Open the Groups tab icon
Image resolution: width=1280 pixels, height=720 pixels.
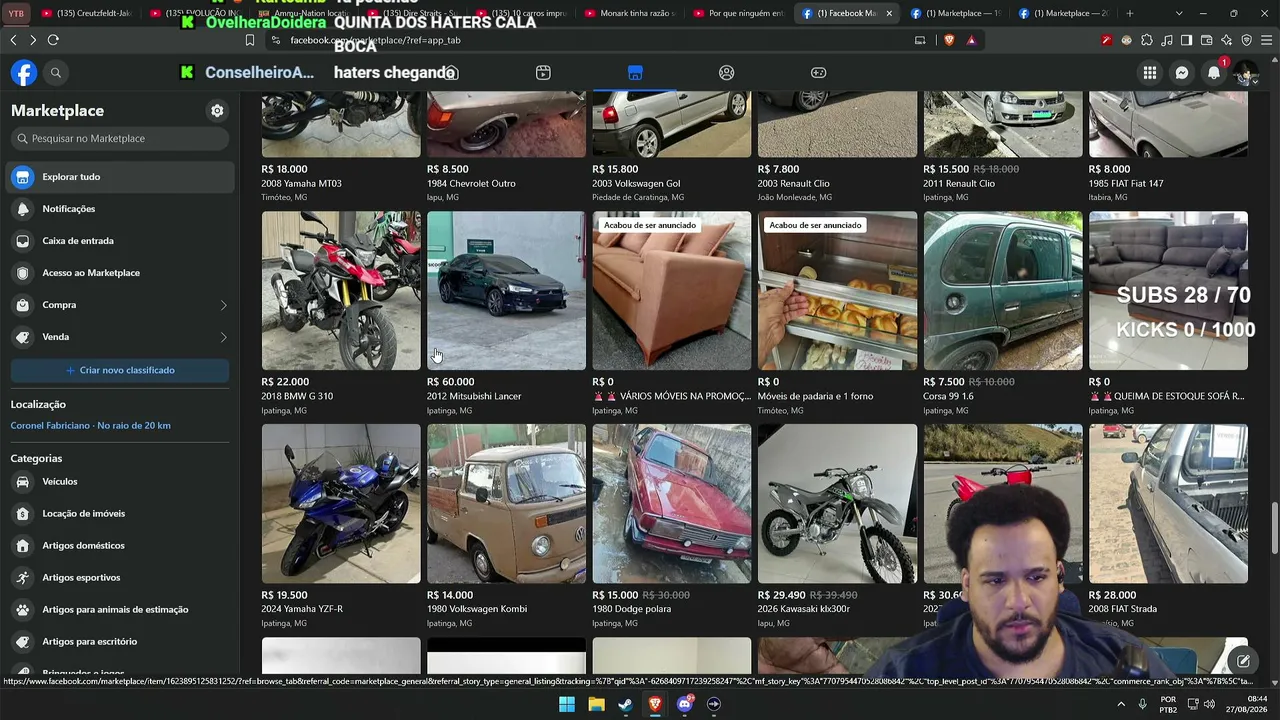point(727,73)
